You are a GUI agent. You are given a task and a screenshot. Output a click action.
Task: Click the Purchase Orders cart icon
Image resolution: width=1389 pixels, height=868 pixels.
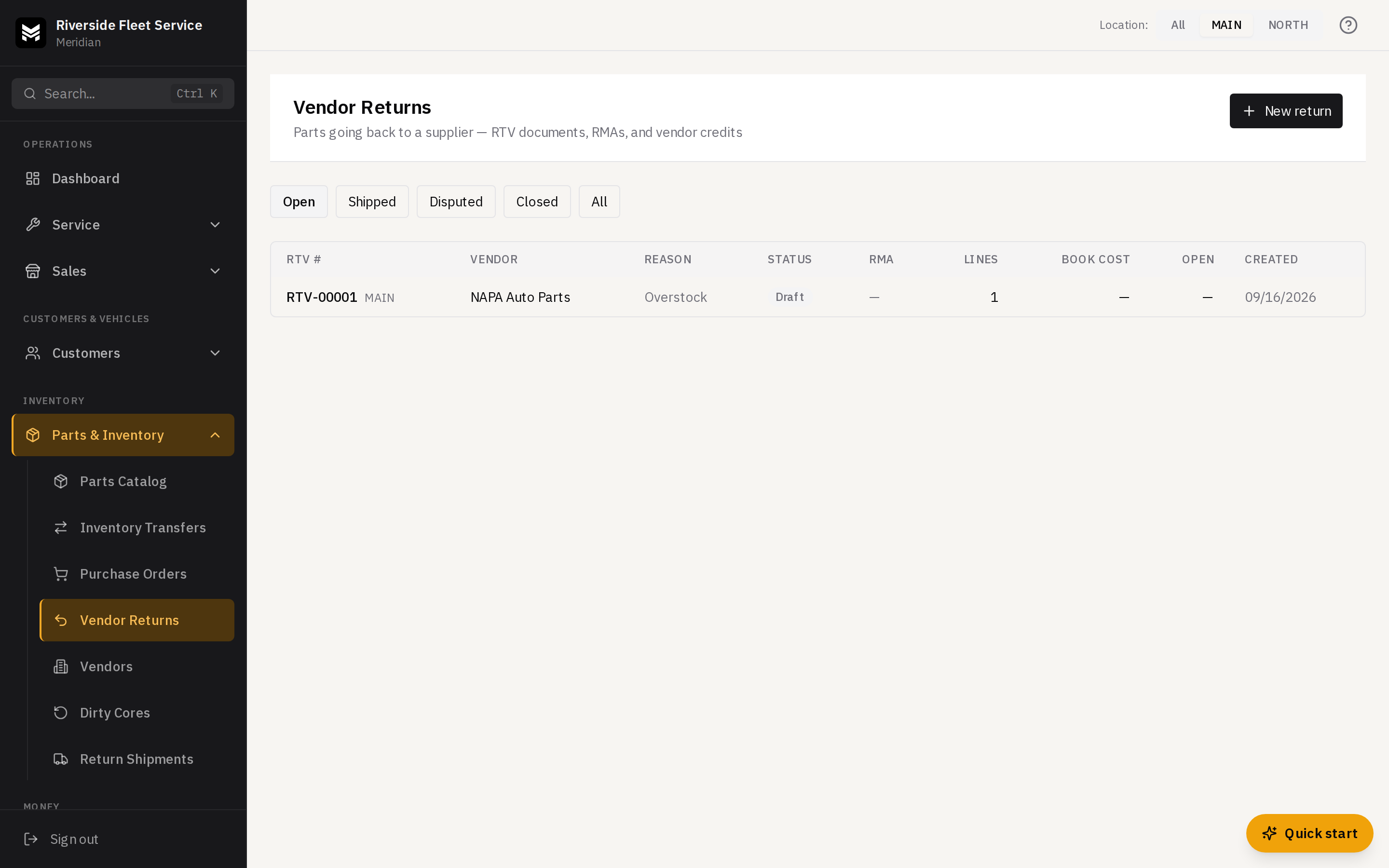[x=61, y=574]
